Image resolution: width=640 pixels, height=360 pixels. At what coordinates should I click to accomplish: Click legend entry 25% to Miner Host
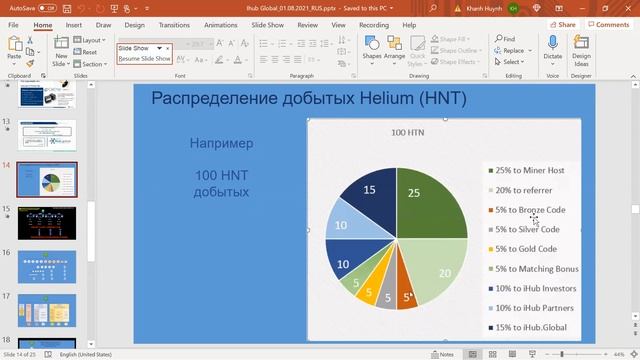pyautogui.click(x=527, y=170)
